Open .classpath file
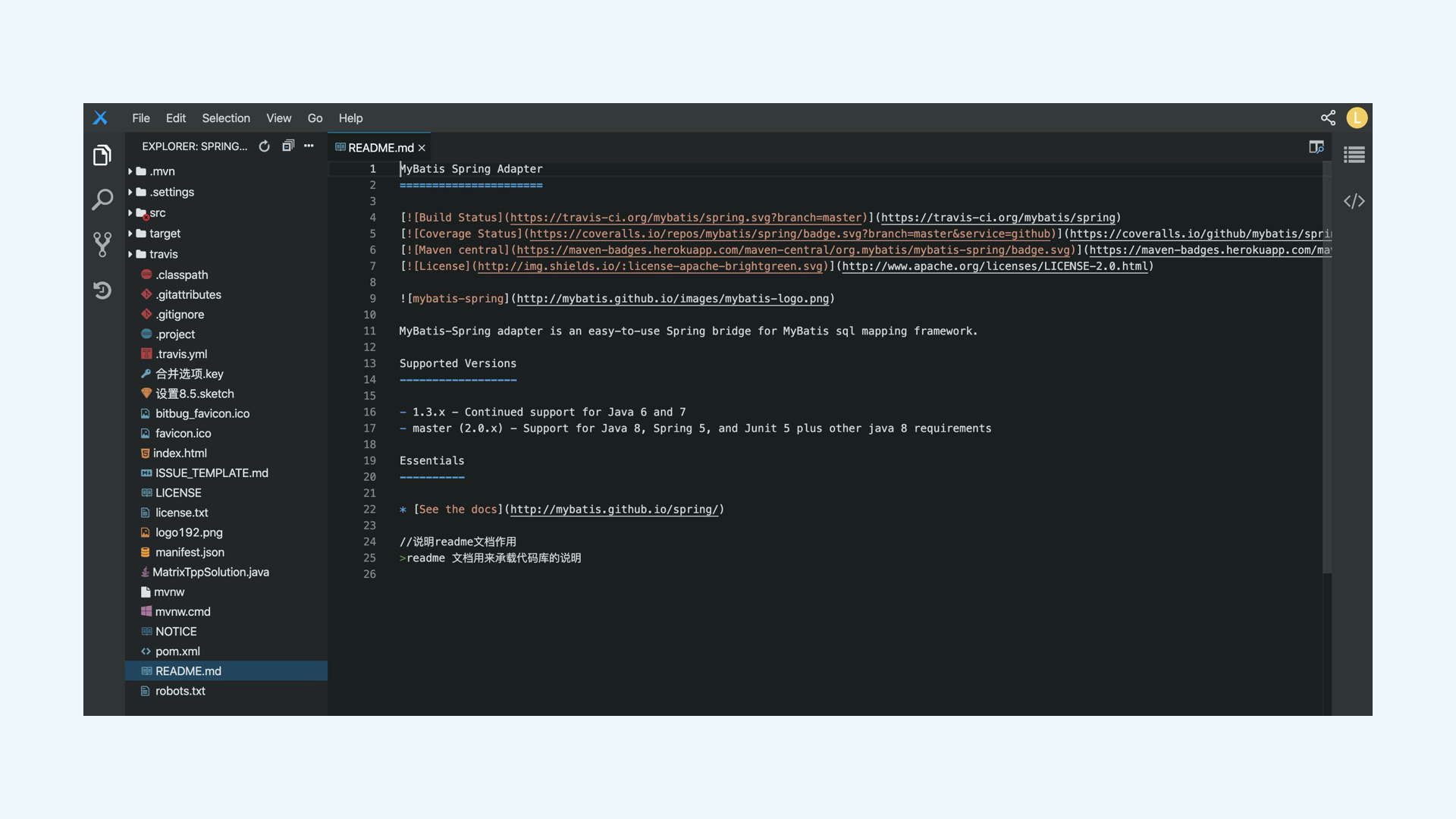The height and width of the screenshot is (819, 1456). tap(226, 275)
